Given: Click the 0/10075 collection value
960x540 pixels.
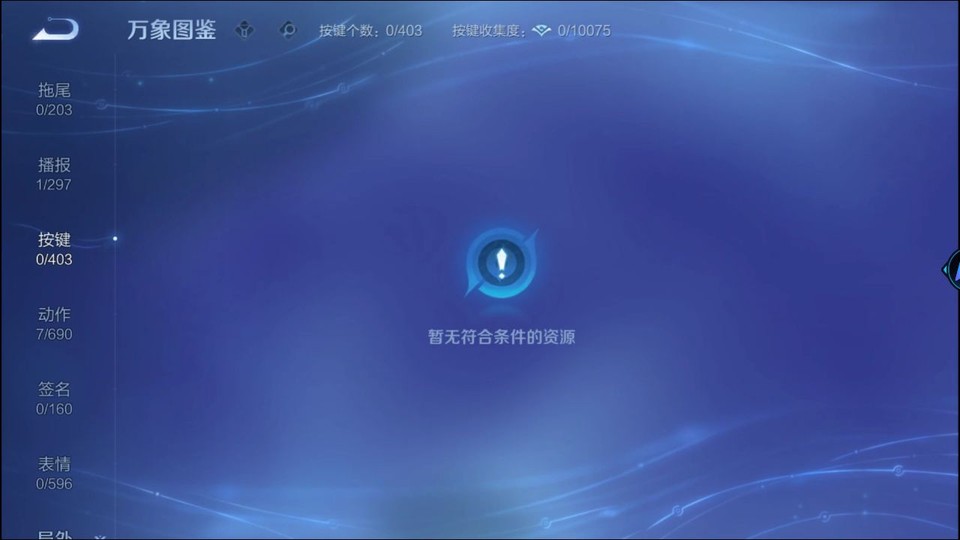Looking at the screenshot, I should click(x=583, y=31).
